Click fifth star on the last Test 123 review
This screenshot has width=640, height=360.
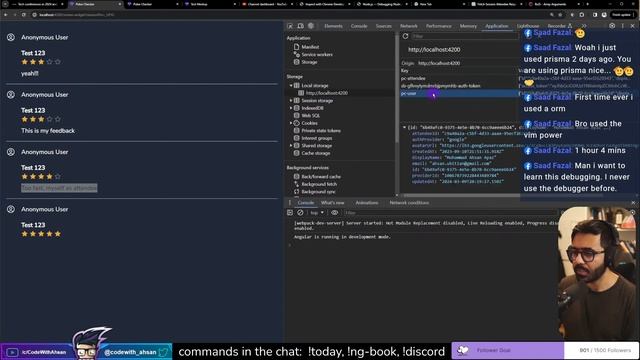58,234
